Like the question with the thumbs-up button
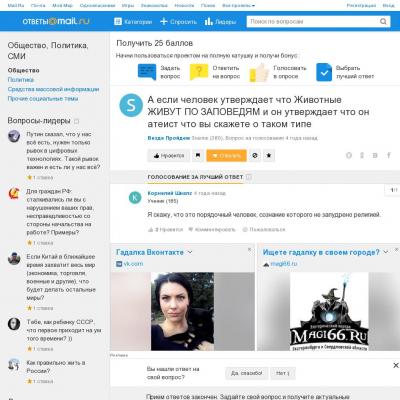400x400 pixels. click(169, 156)
